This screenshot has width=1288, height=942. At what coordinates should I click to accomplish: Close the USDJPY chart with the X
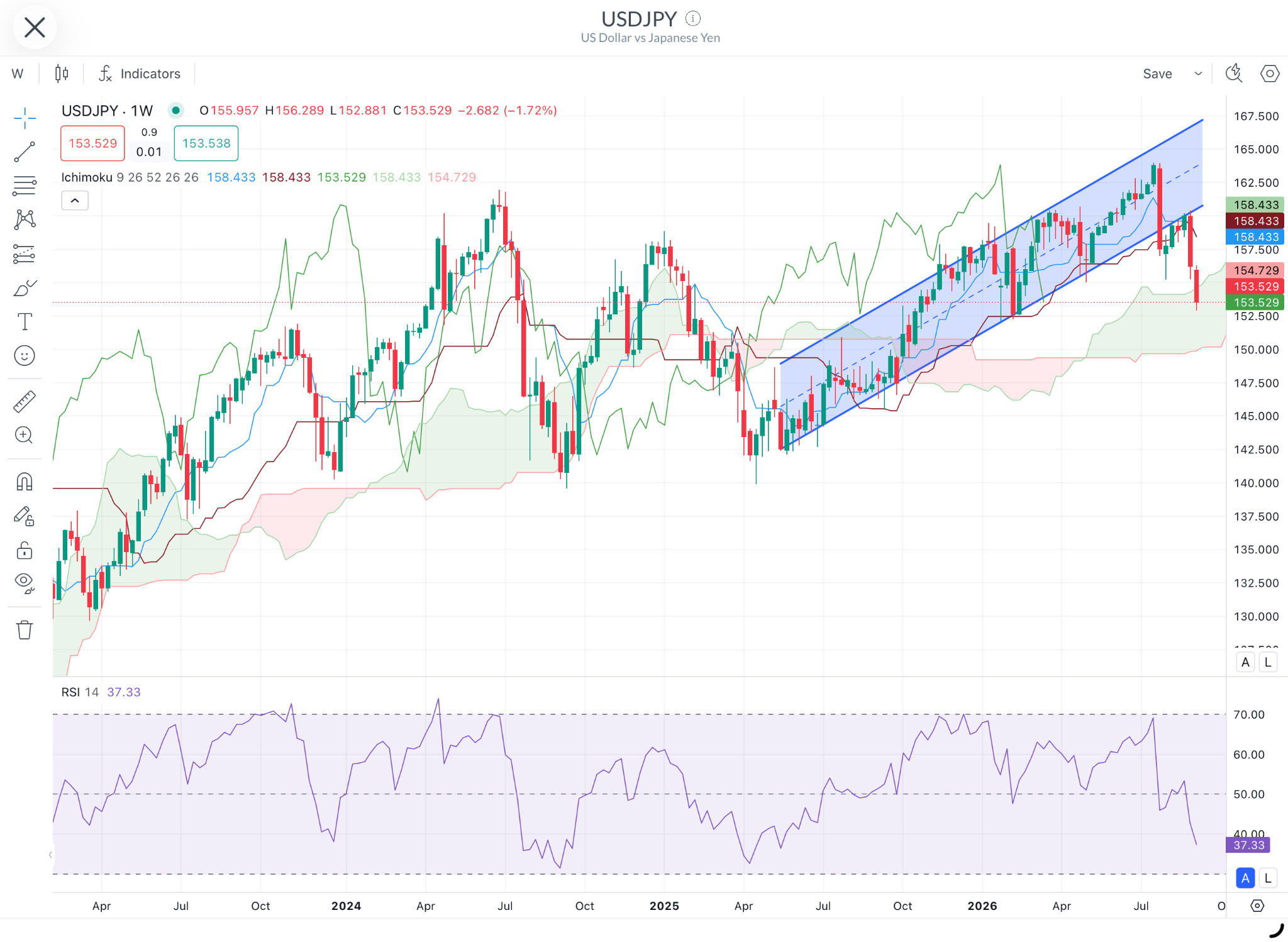click(x=35, y=28)
